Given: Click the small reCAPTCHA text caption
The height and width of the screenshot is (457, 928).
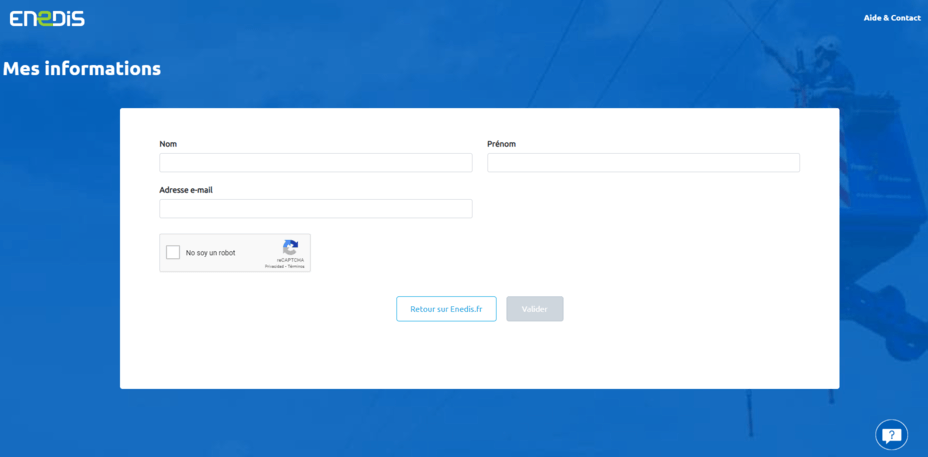Looking at the screenshot, I should coord(290,260).
